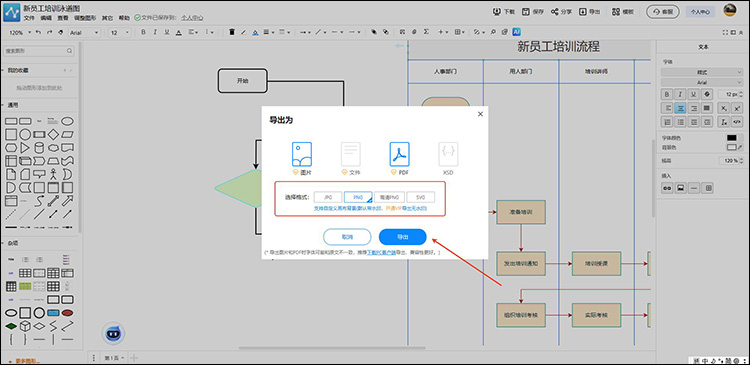This screenshot has height=365, width=750.
Task: Select SVG as the image format
Action: [421, 197]
